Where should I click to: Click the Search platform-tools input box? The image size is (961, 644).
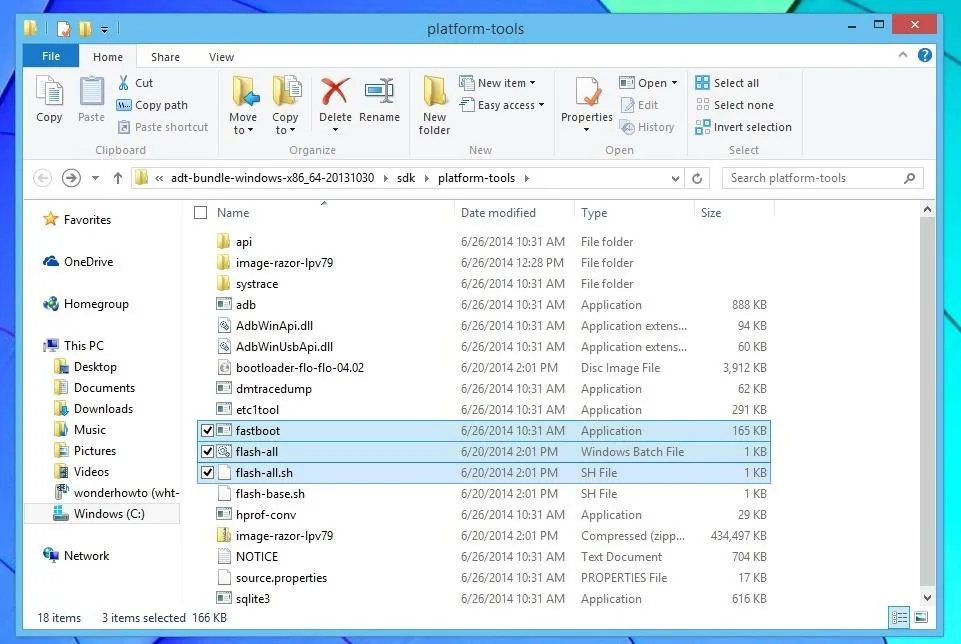coord(810,178)
